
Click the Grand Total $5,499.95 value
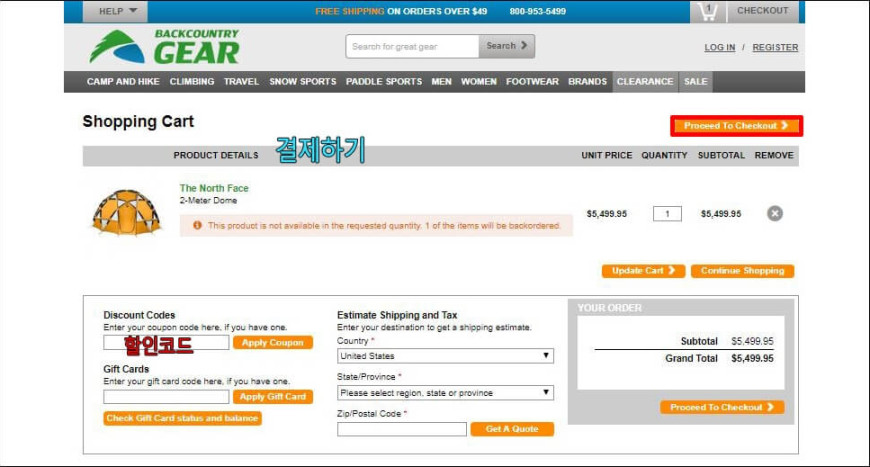point(752,358)
